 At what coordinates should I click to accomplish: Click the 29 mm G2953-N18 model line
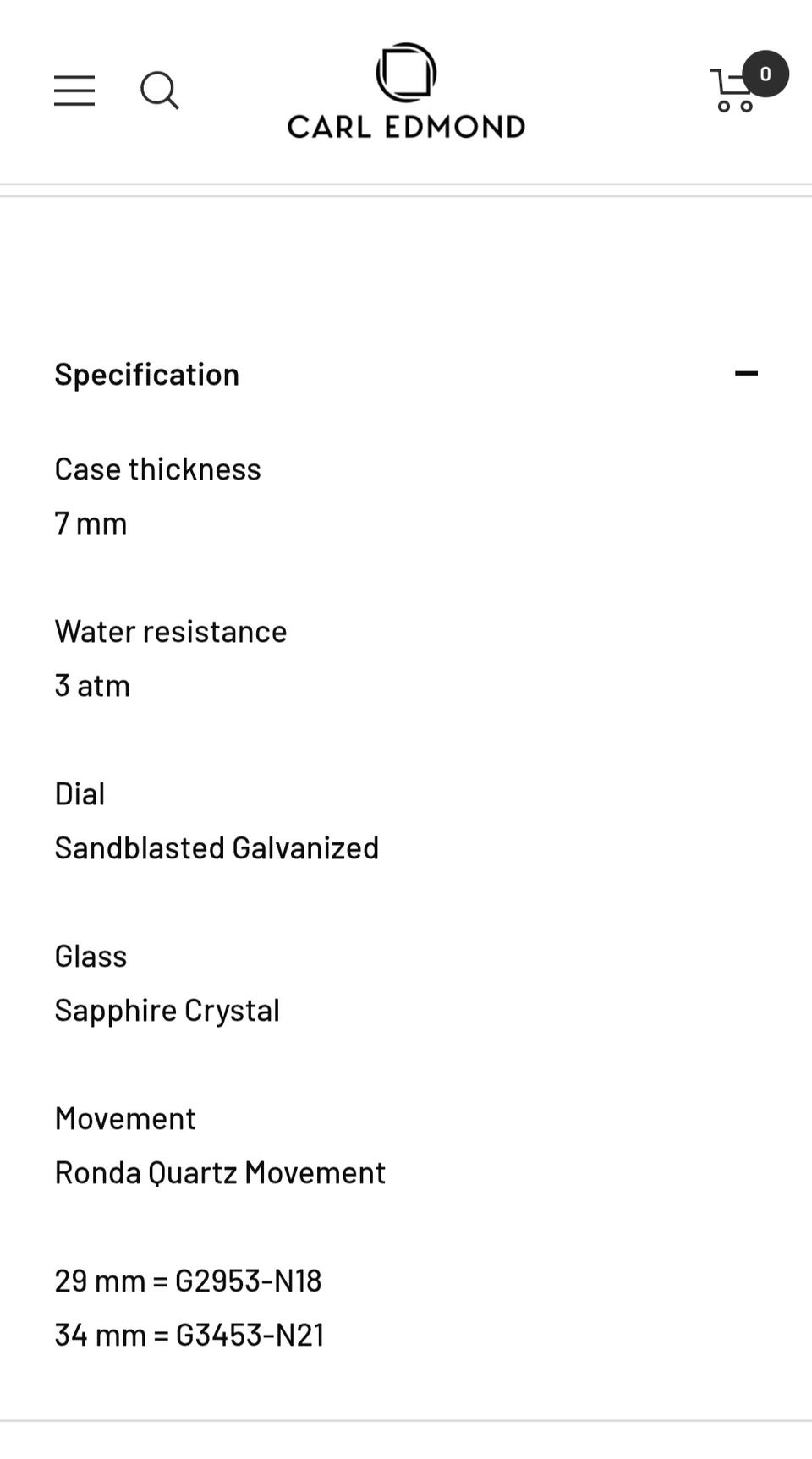[188, 1281]
